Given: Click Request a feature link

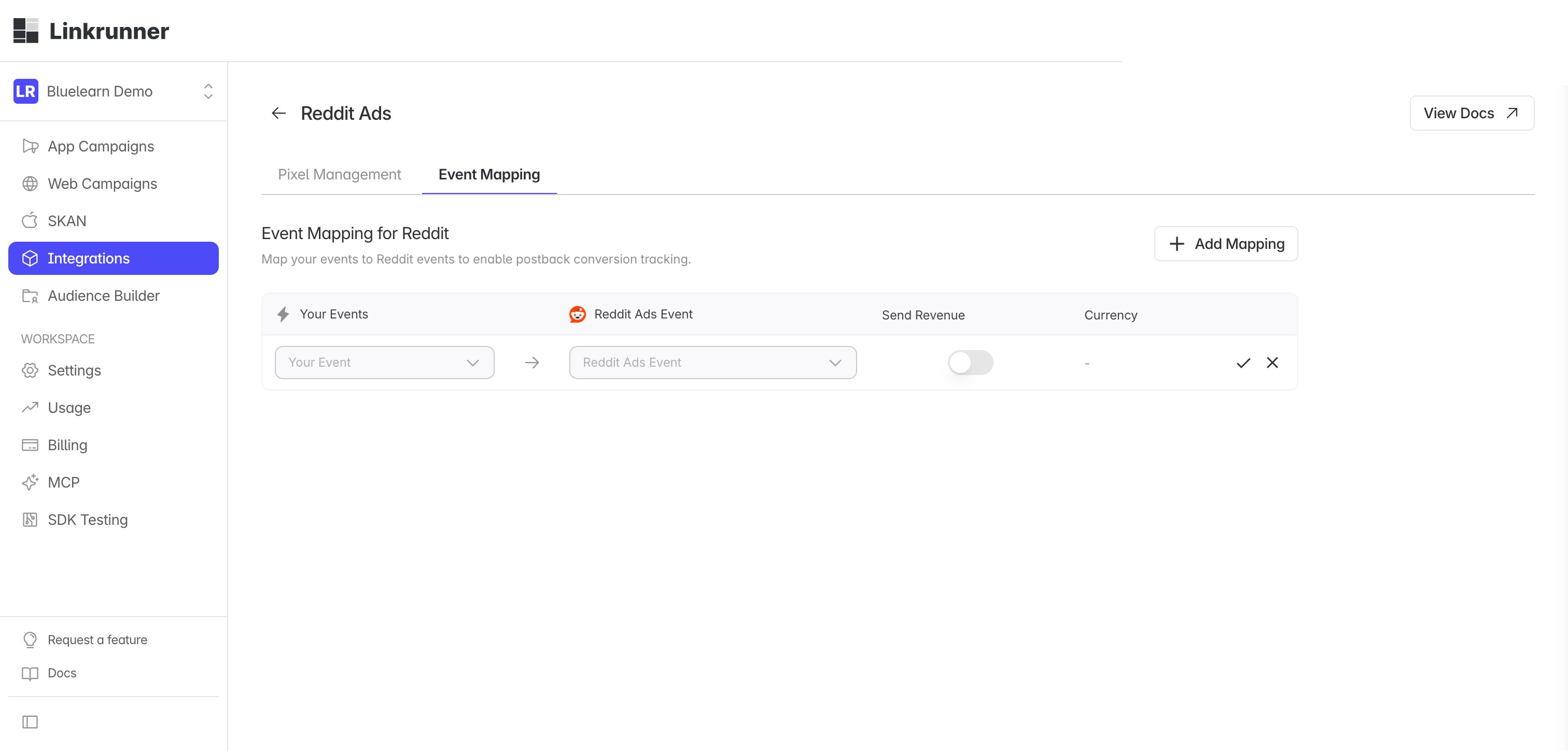Looking at the screenshot, I should click(x=97, y=639).
